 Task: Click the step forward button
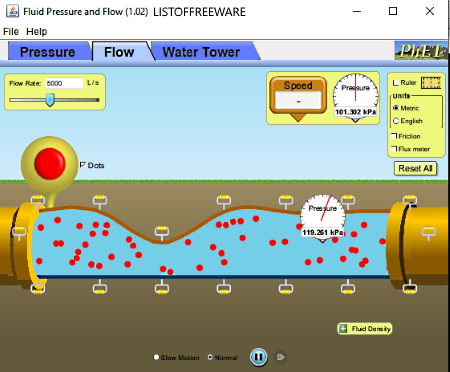[281, 357]
